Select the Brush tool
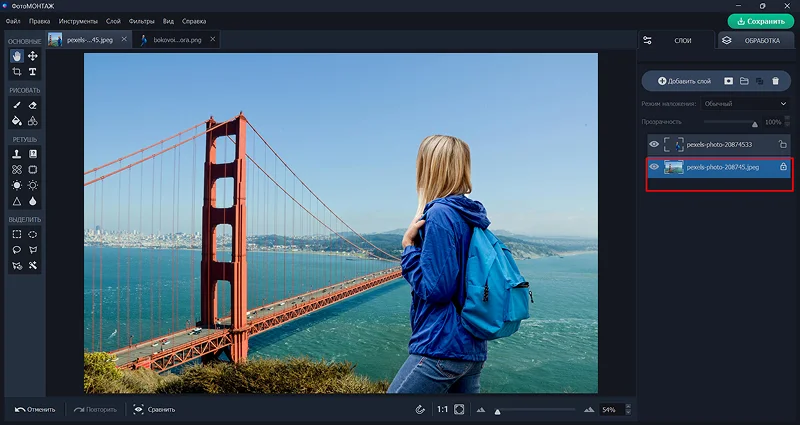 point(17,105)
